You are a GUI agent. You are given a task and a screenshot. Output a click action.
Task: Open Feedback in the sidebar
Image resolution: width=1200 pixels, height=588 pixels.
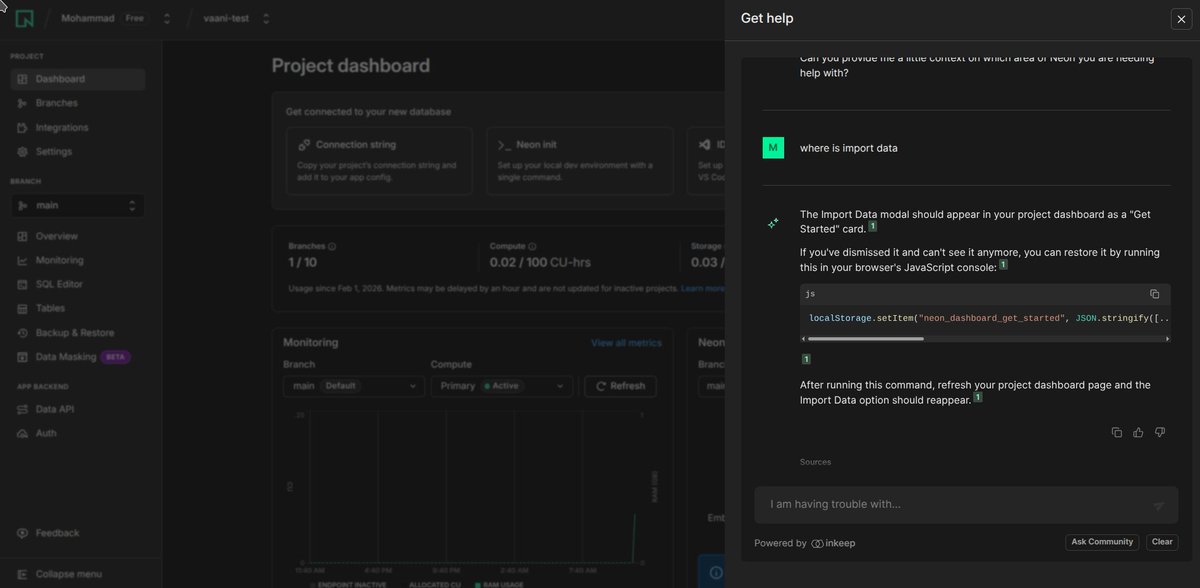tap(77, 533)
